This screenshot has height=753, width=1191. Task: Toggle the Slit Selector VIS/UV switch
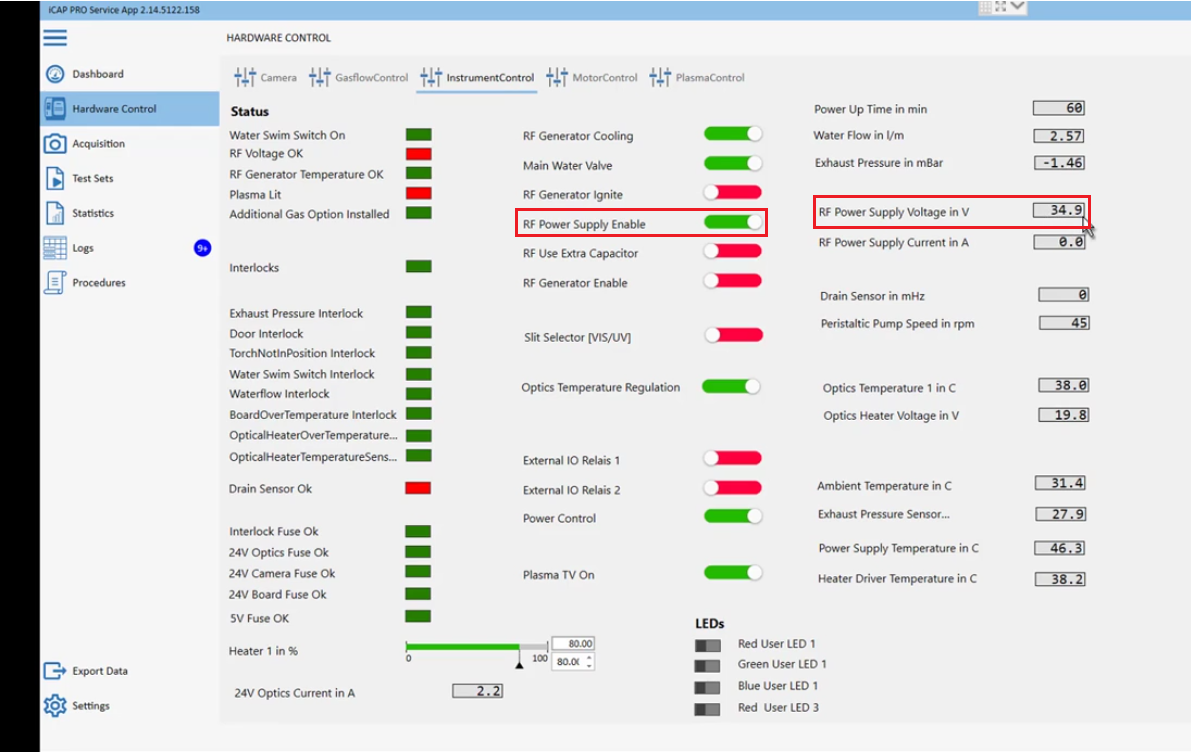(733, 335)
